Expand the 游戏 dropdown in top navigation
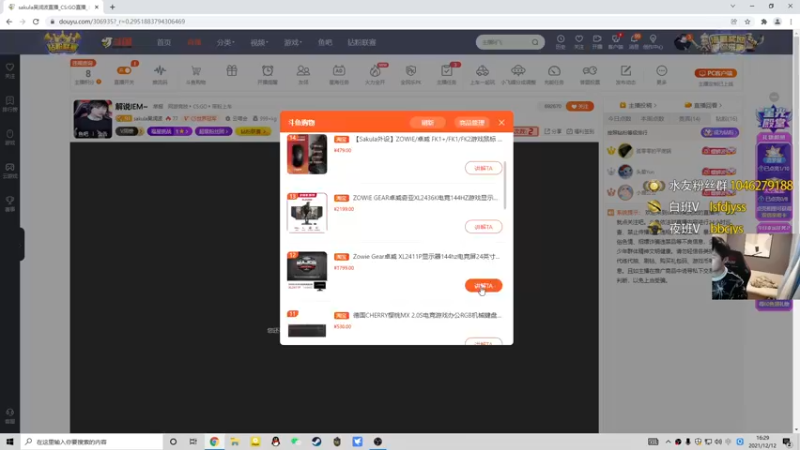Viewport: 800px width, 450px height. pyautogui.click(x=293, y=42)
